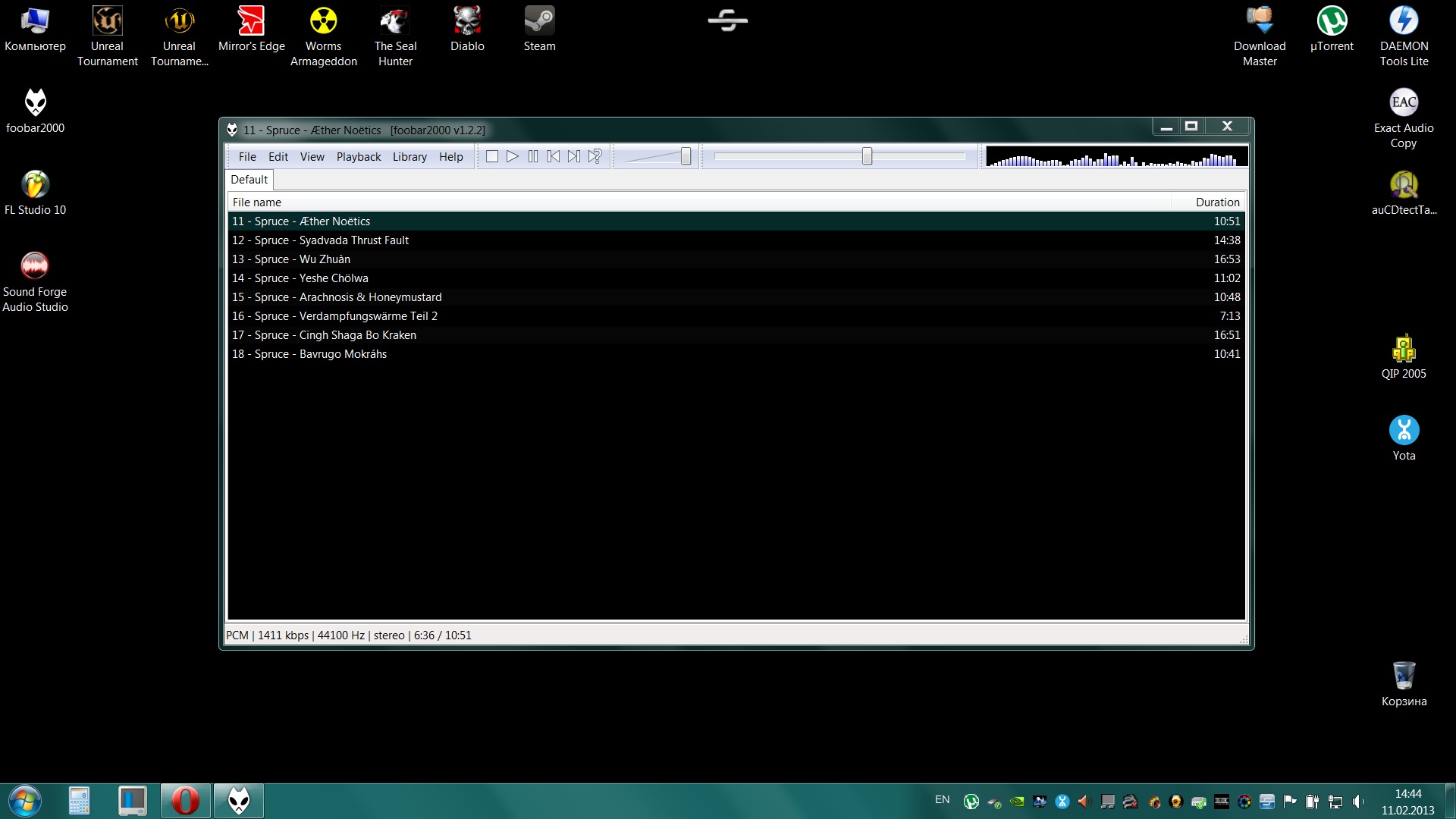Select track 15 - Arachnosis & Honeymustard
The image size is (1456, 819).
coord(736,297)
